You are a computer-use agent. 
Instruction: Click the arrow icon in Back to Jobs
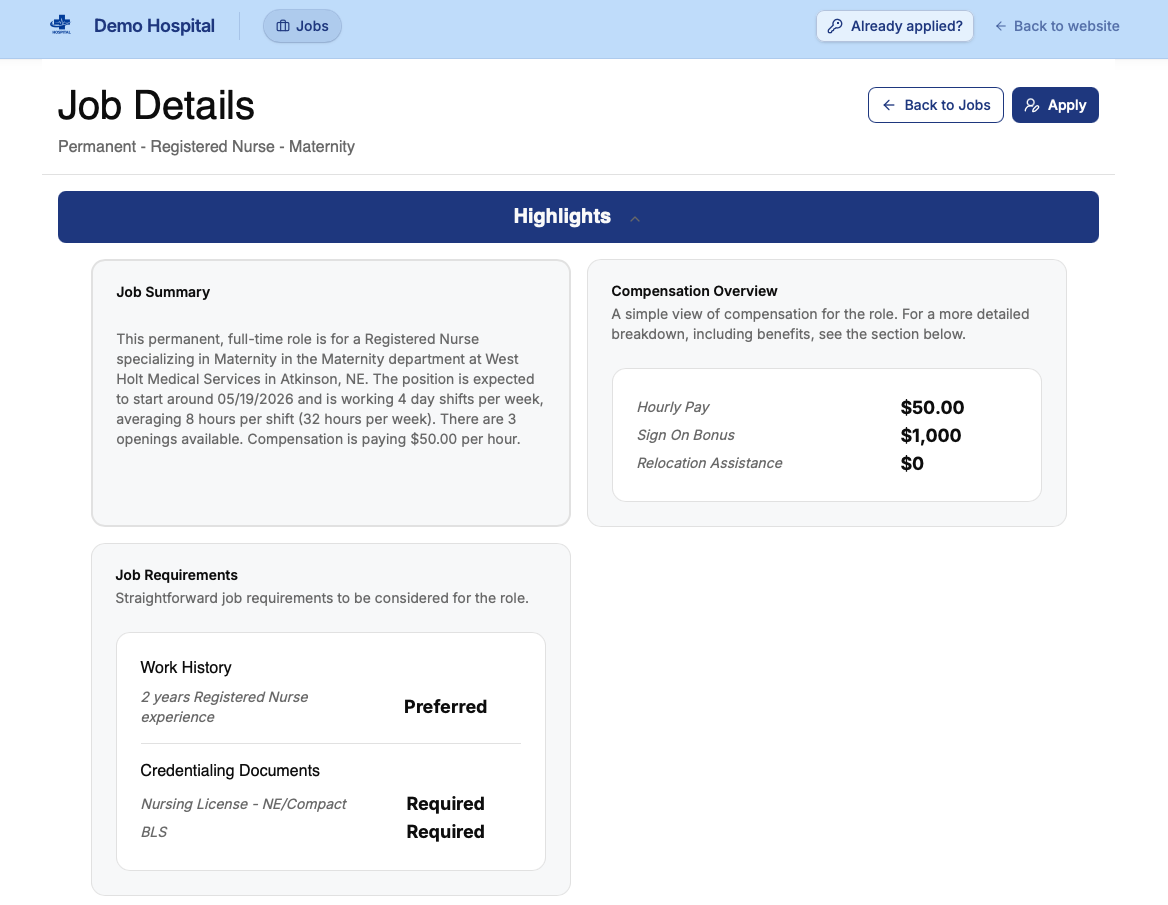point(889,105)
